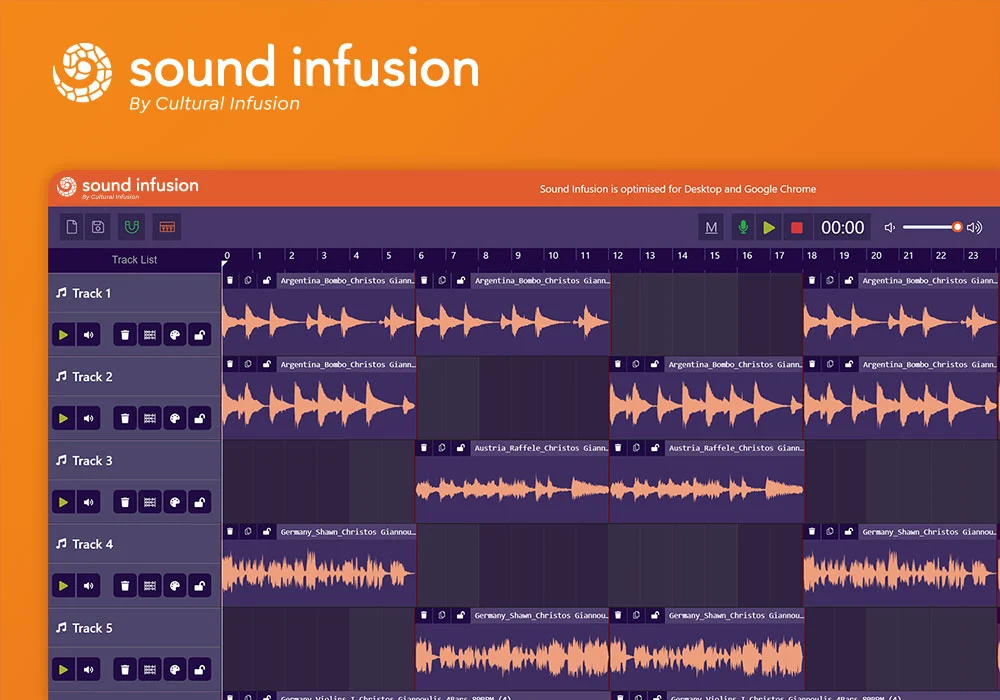Open the Track 5 grid editor

point(150,669)
